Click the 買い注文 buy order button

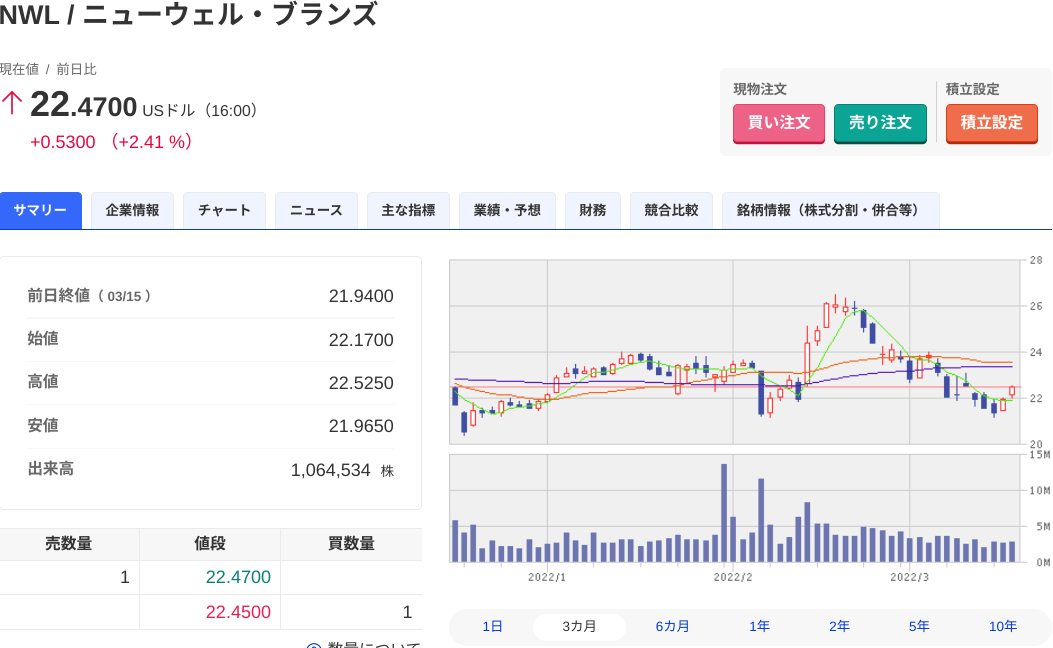(x=778, y=123)
